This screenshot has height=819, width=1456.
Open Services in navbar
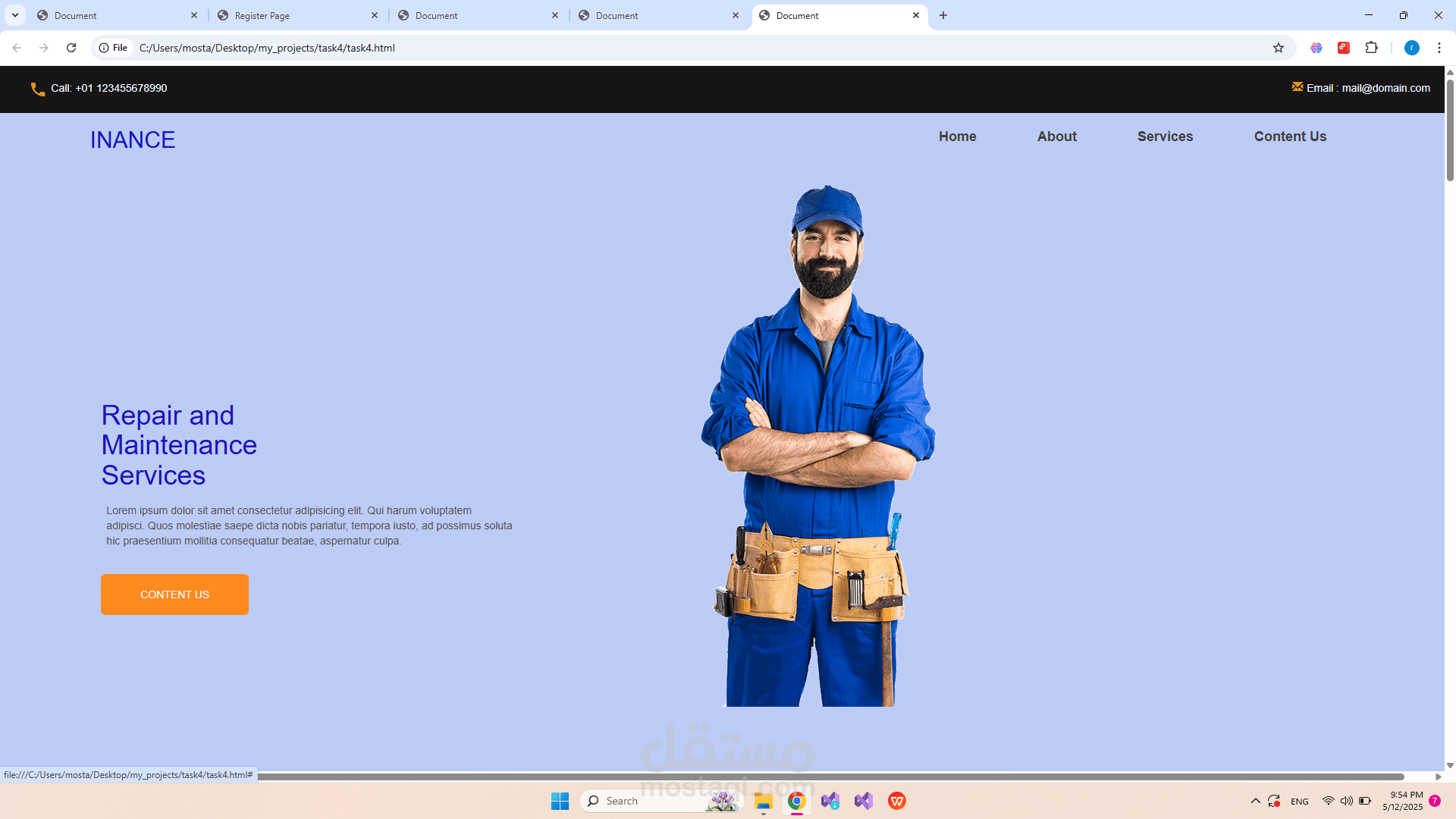tap(1165, 136)
